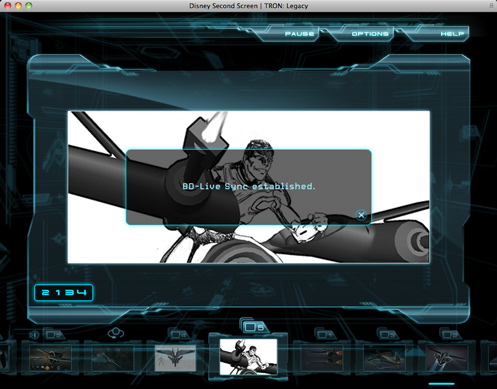497x389 pixels.
Task: Dismiss the BD-Live Sync established message
Action: tap(361, 215)
